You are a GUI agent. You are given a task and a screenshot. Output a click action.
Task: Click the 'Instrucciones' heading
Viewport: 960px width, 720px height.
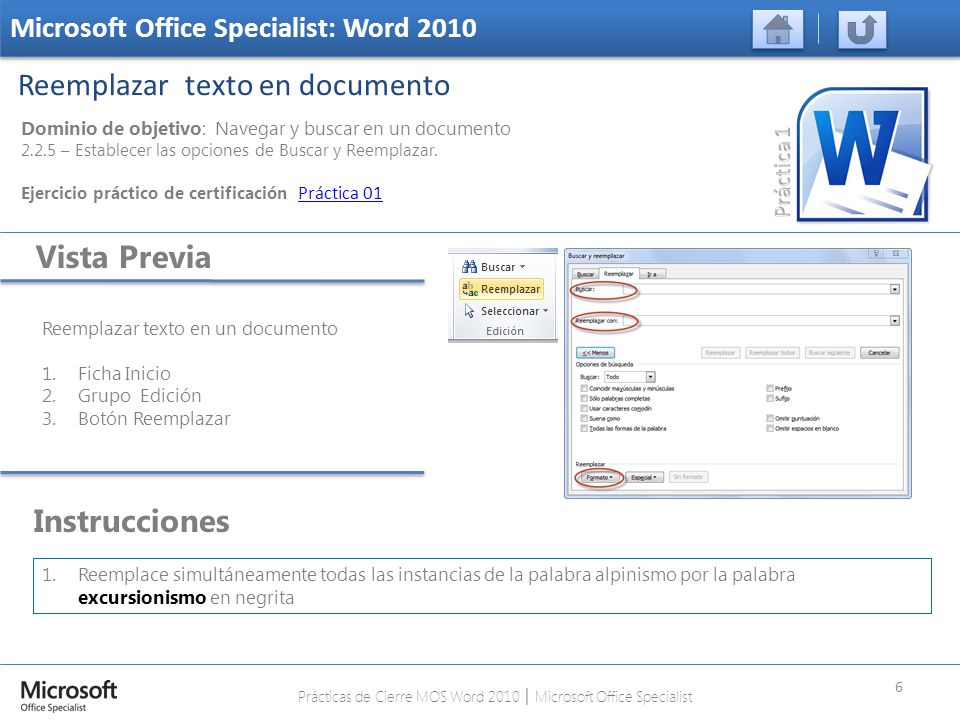point(131,522)
